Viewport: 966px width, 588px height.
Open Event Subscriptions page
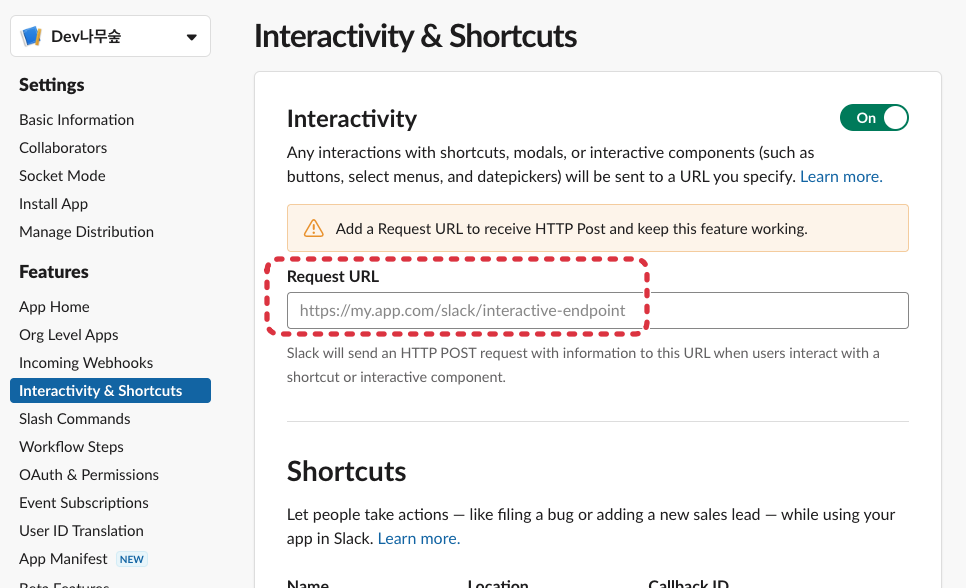coord(84,503)
